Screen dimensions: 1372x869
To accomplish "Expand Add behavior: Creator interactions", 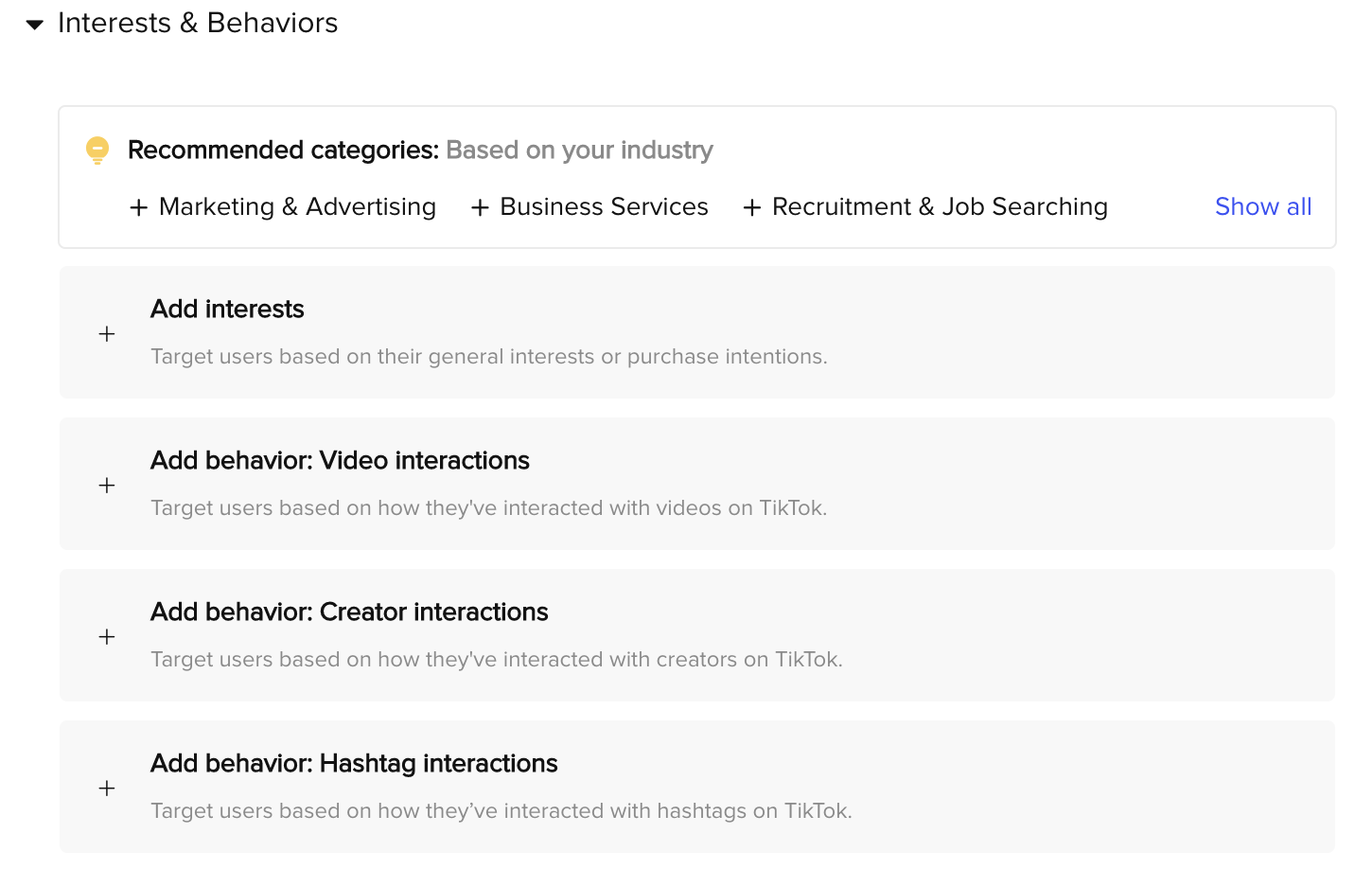I will pos(697,635).
